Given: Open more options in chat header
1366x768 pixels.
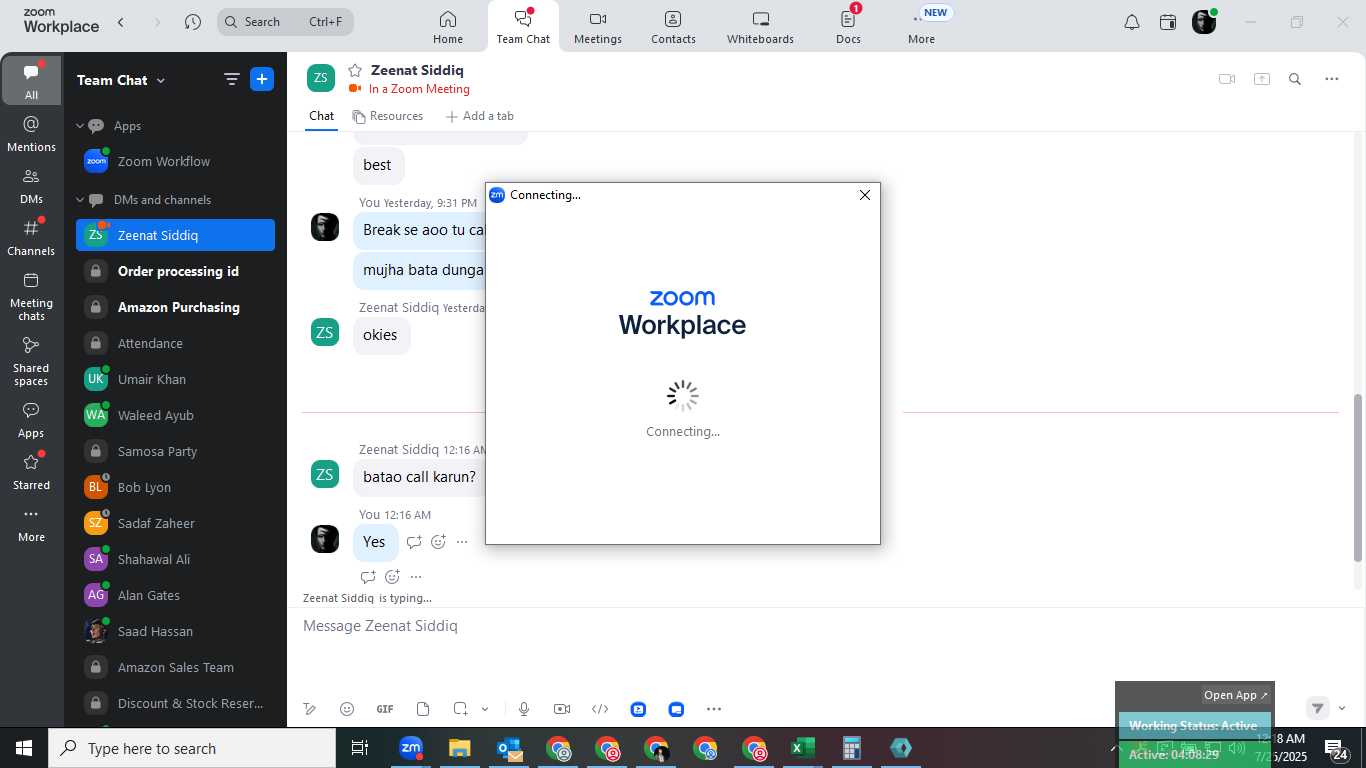Looking at the screenshot, I should (1332, 79).
